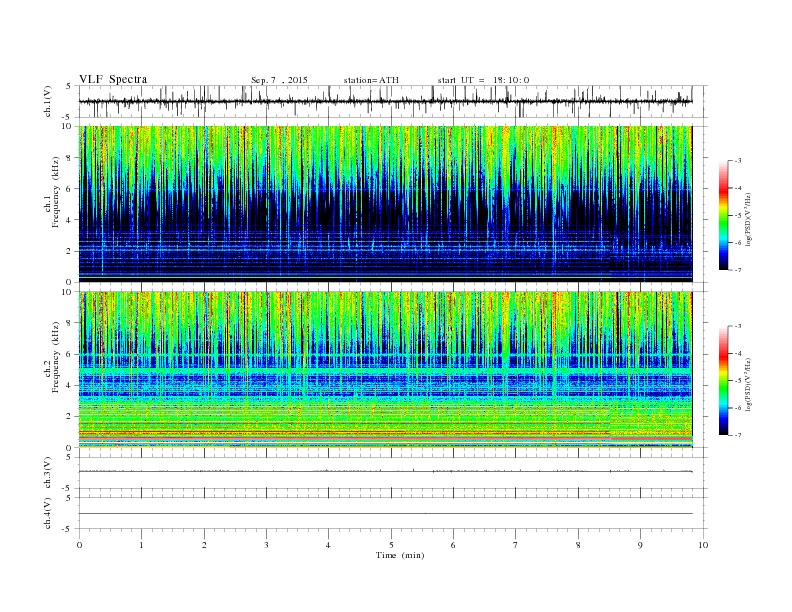
Task: Click the "ch.1(V)" waveform axis label
Action: pyautogui.click(x=48, y=101)
